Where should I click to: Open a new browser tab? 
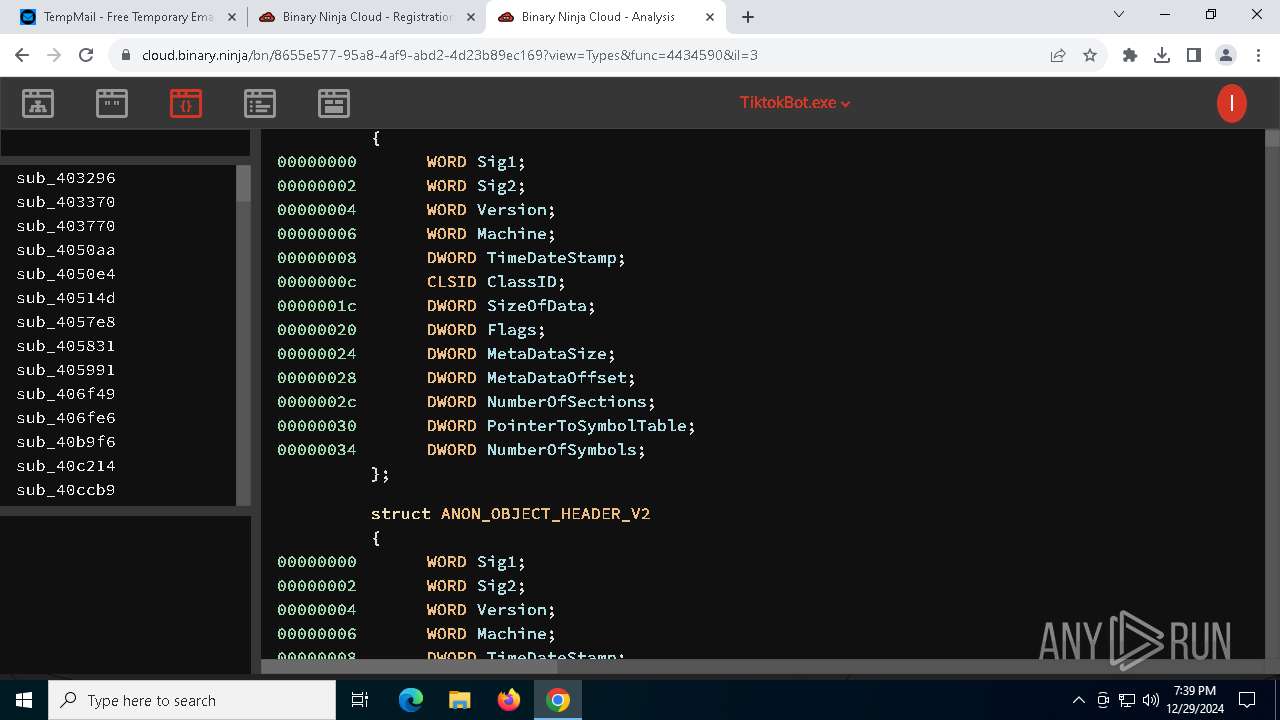pyautogui.click(x=748, y=17)
